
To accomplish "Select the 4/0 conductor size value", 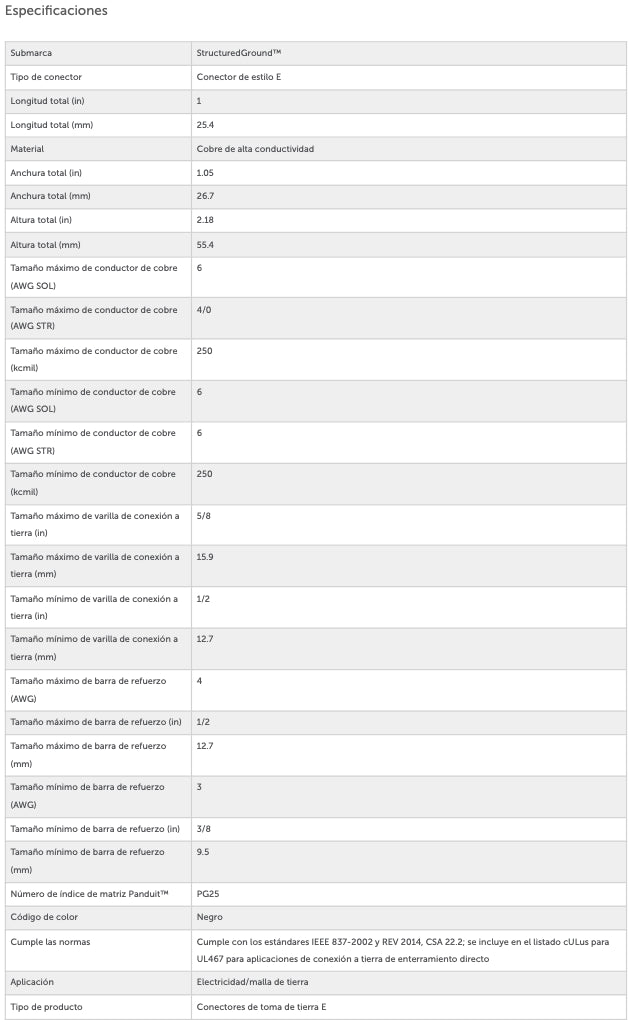I will click(204, 310).
